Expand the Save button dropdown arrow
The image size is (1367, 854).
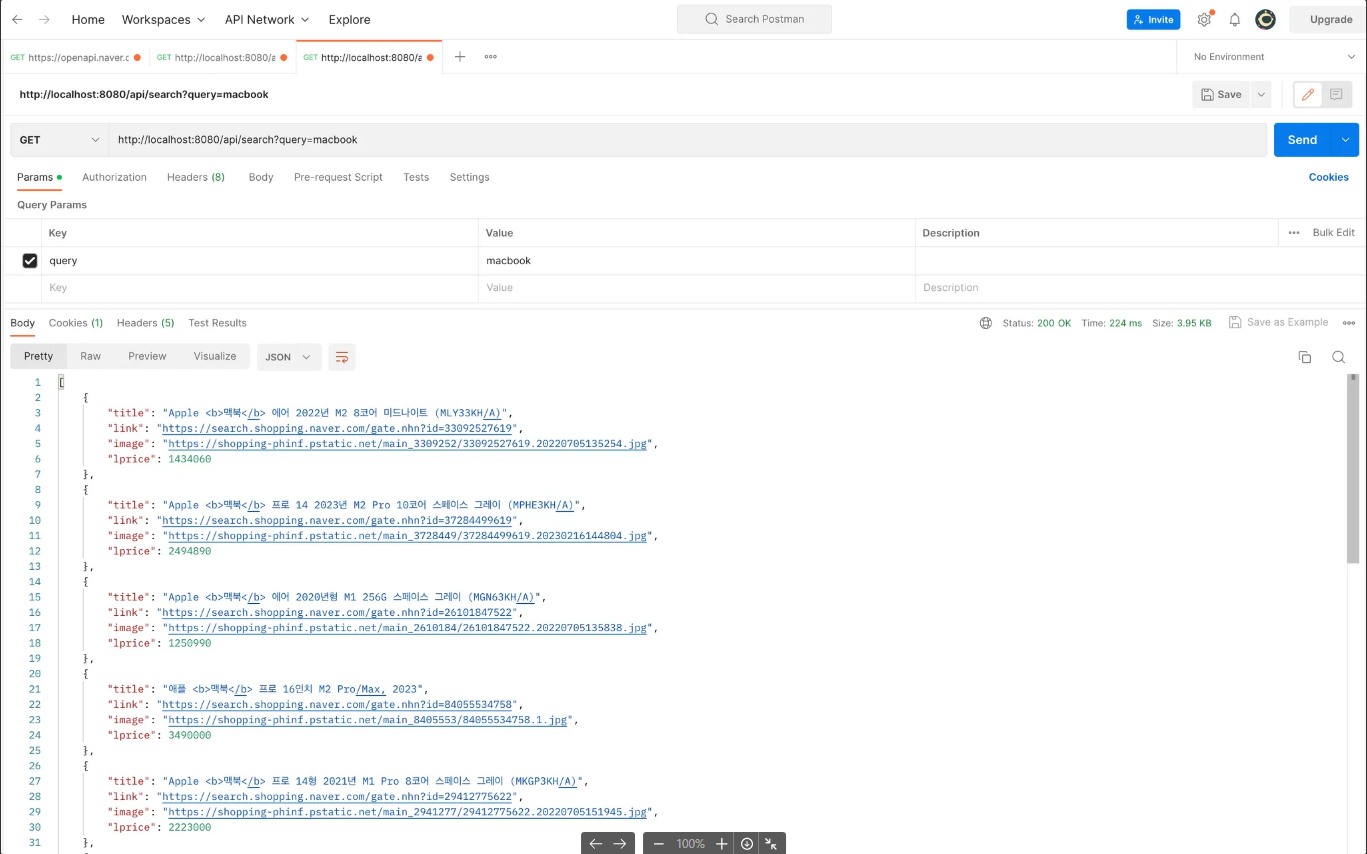click(1261, 94)
